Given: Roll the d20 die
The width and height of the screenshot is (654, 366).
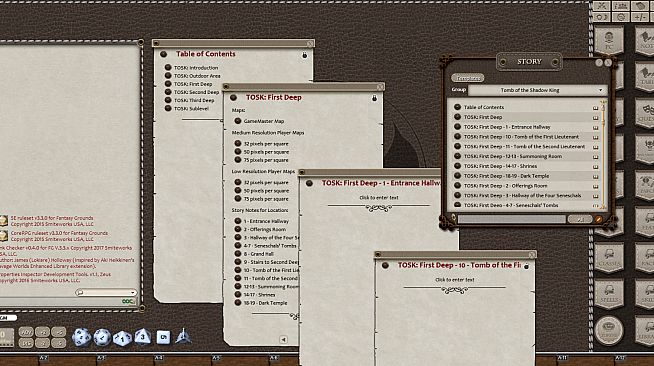Looking at the screenshot, I should (x=81, y=337).
